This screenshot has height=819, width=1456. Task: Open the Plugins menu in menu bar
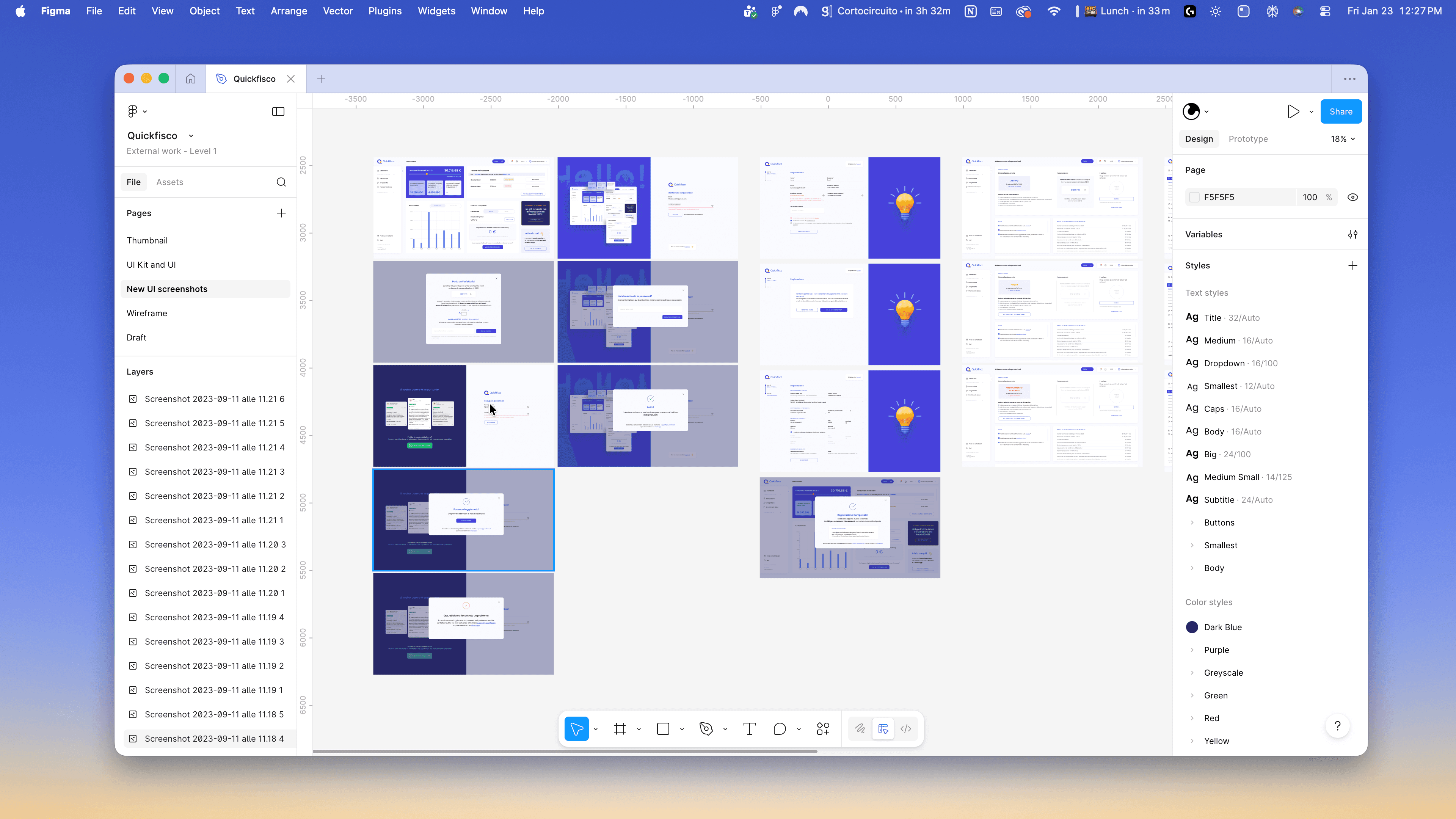point(385,11)
